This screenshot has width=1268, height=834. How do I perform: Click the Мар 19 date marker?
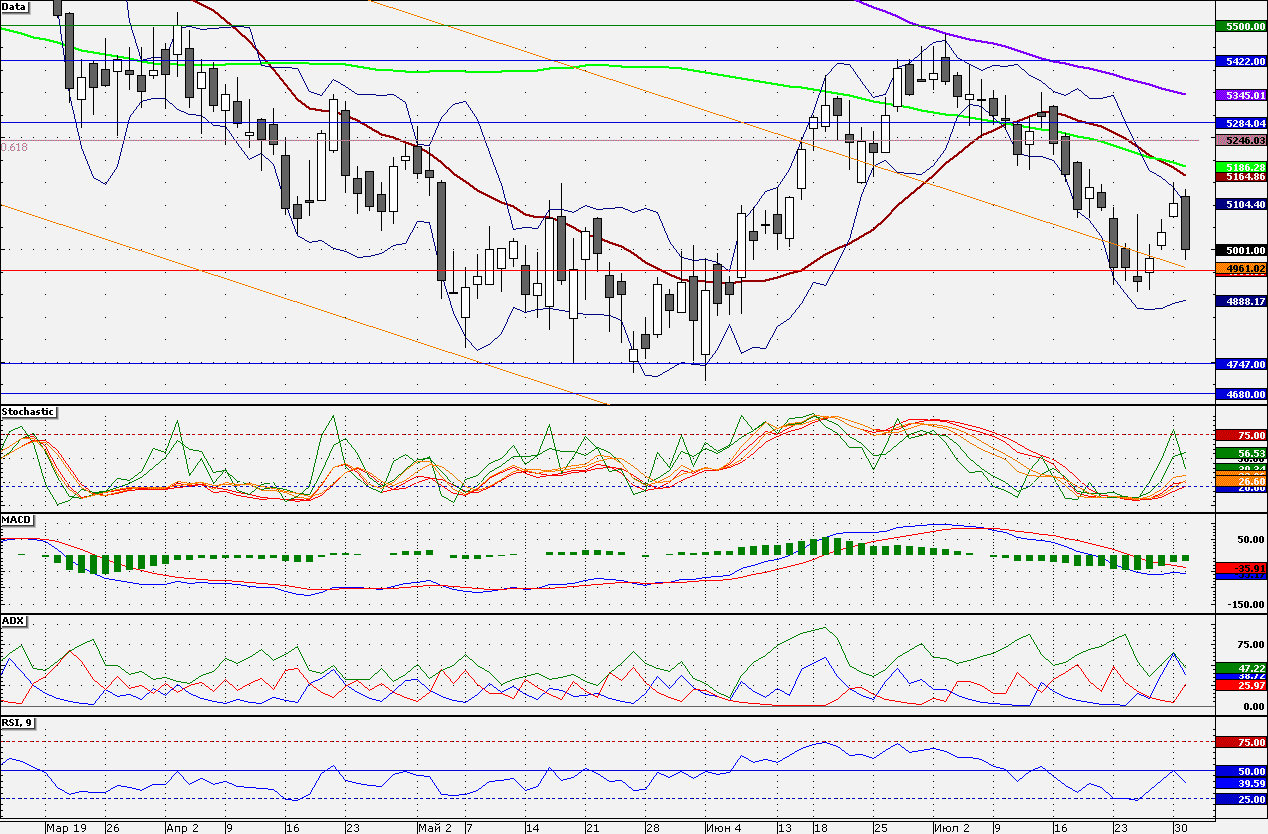tap(66, 828)
